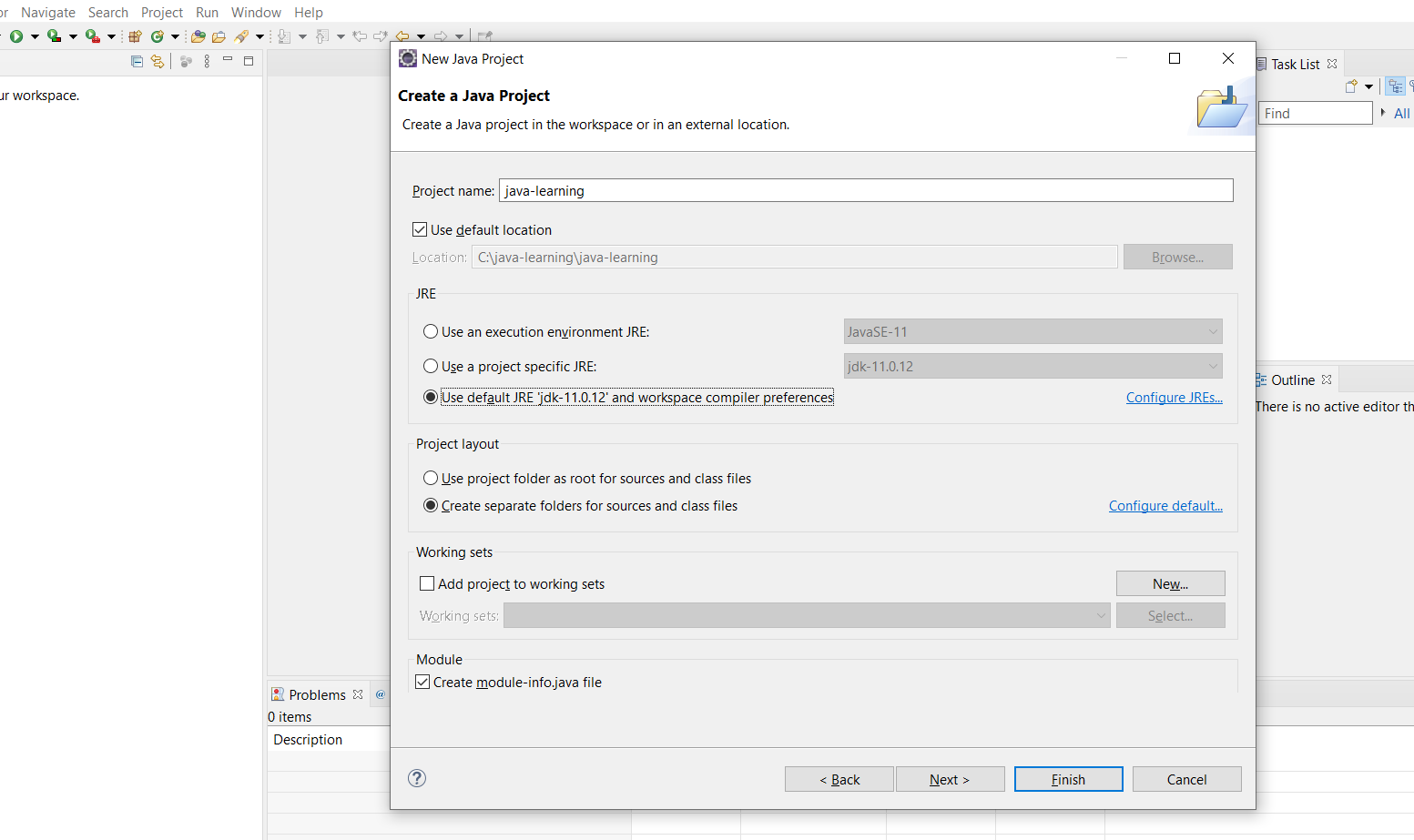The height and width of the screenshot is (840, 1414).
Task: Toggle the Categorized tree icon in Task List
Action: (1396, 86)
